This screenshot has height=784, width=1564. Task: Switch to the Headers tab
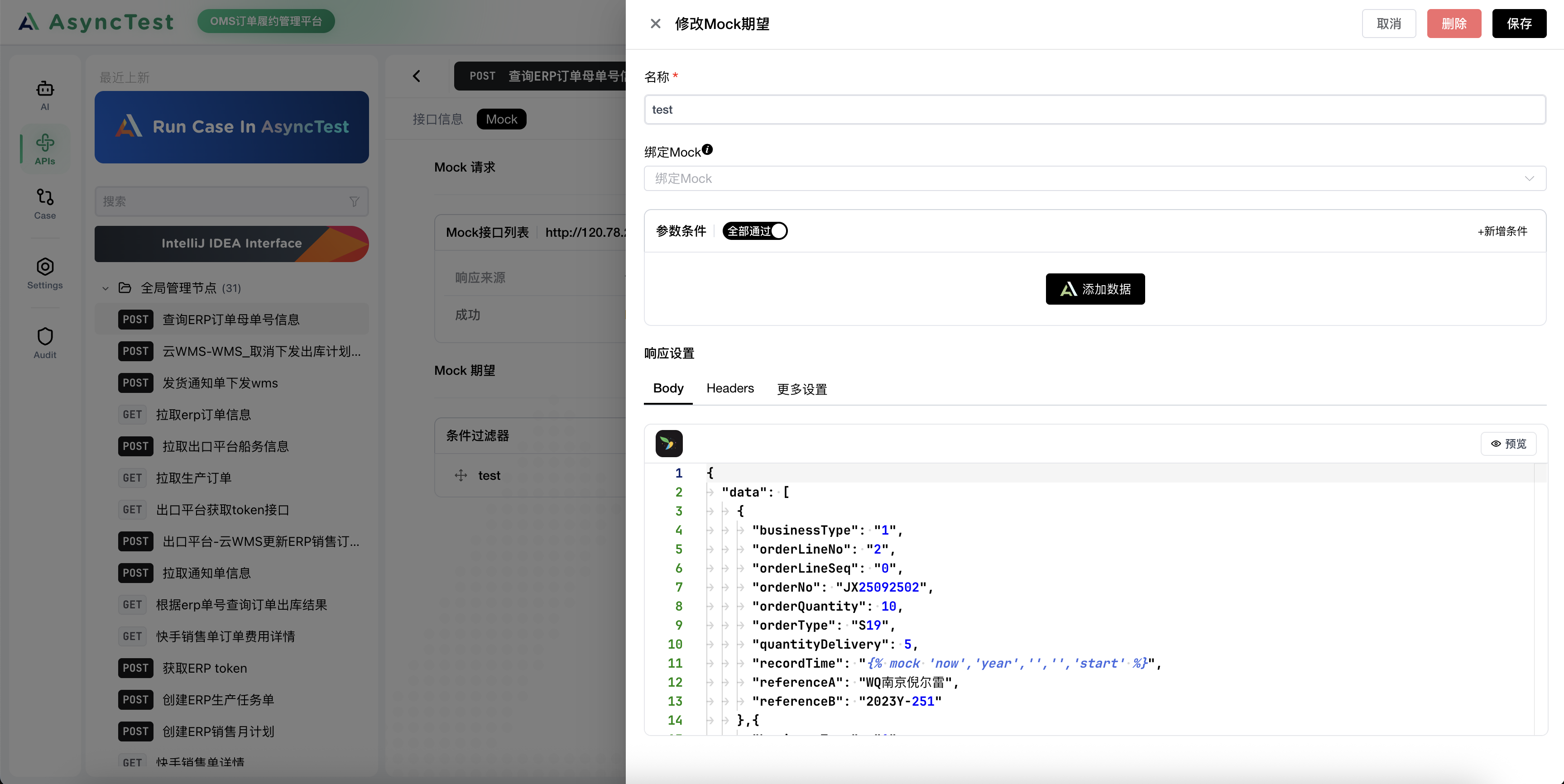tap(730, 388)
